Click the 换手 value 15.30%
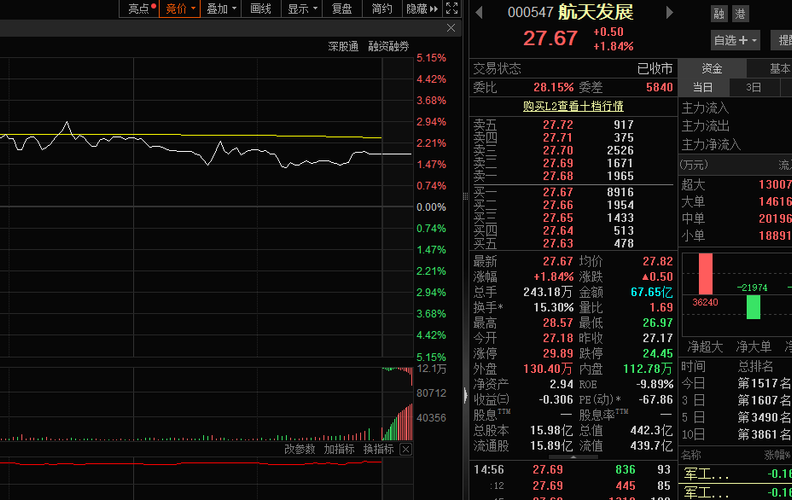This screenshot has height=500, width=792. pos(554,308)
